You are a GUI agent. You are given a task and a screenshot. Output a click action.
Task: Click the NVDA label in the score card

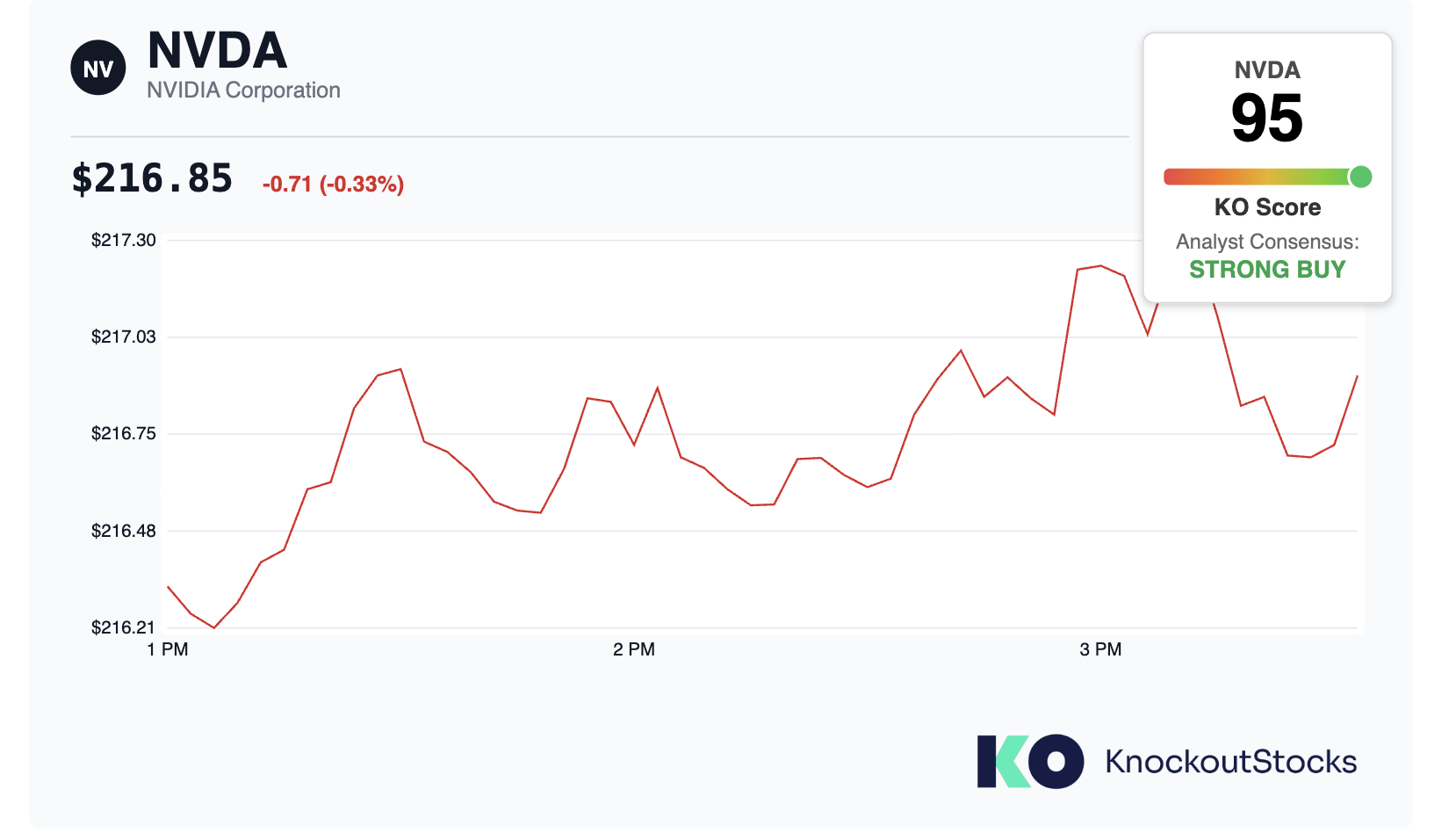coord(1267,70)
